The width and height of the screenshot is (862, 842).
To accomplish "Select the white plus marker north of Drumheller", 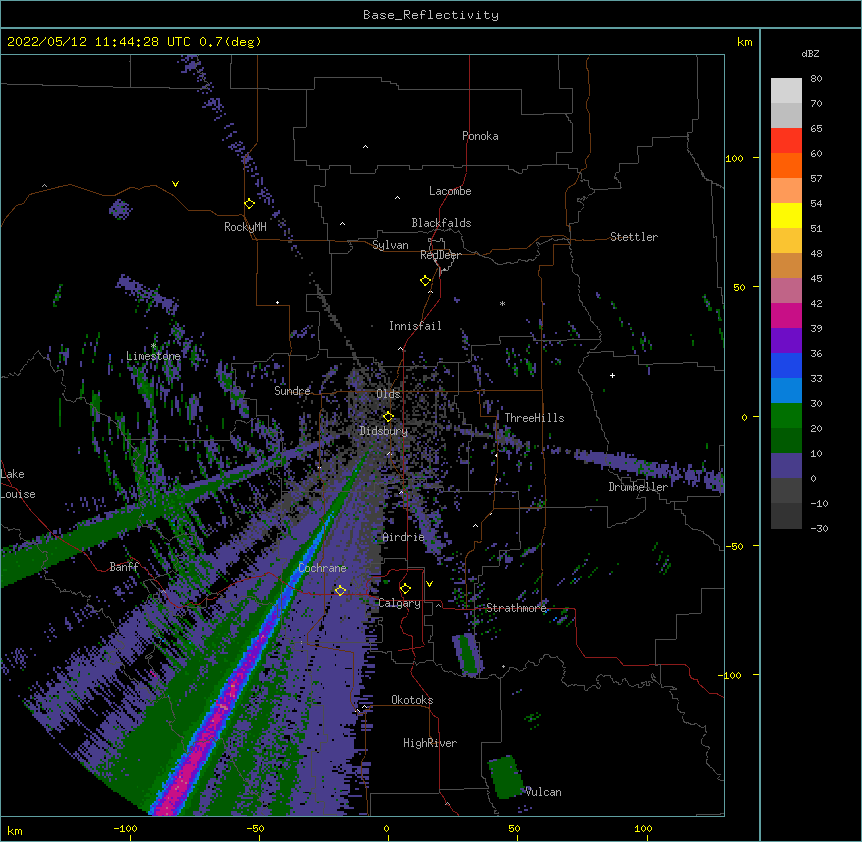I will tap(612, 375).
